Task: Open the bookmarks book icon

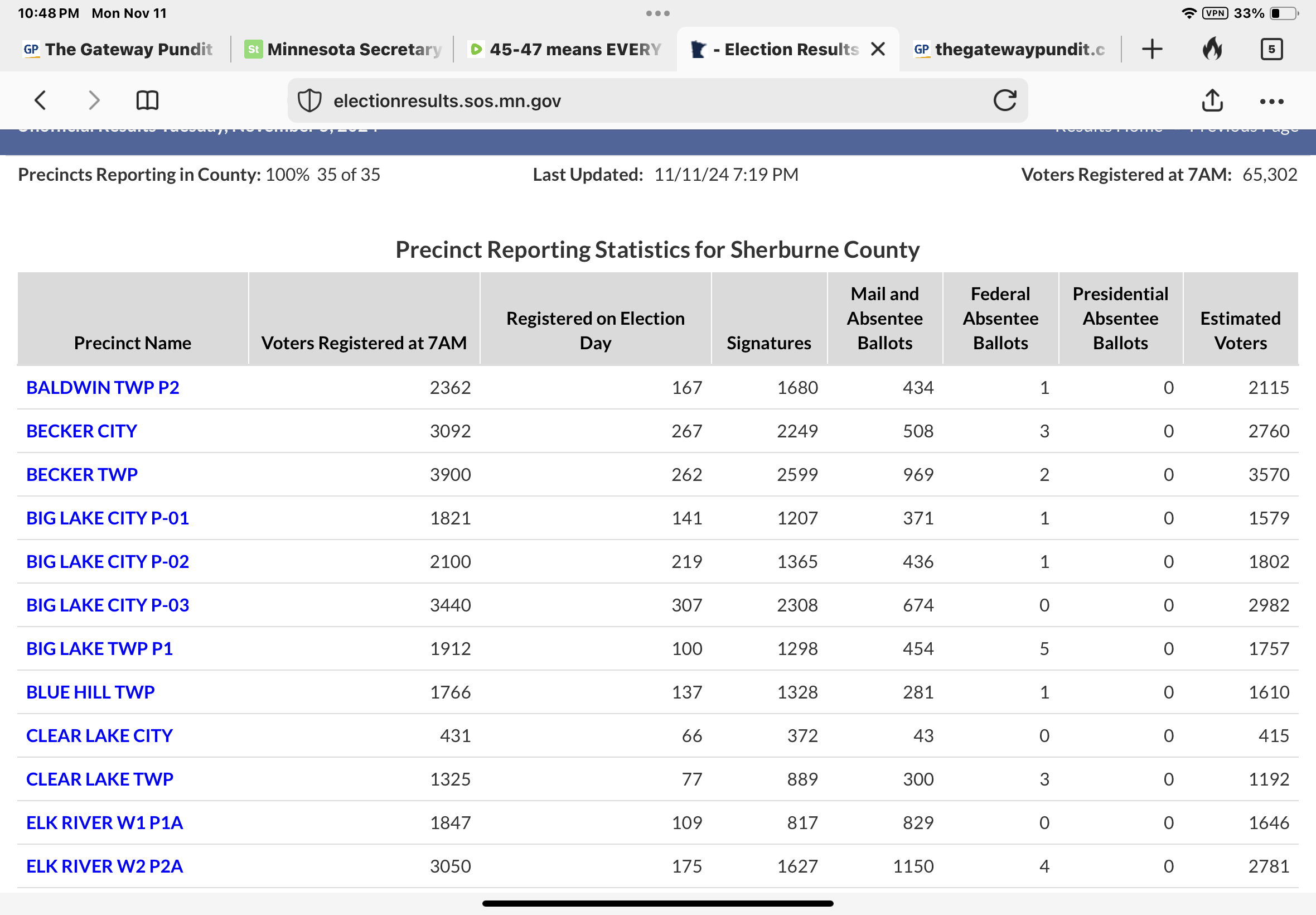Action: click(x=147, y=100)
